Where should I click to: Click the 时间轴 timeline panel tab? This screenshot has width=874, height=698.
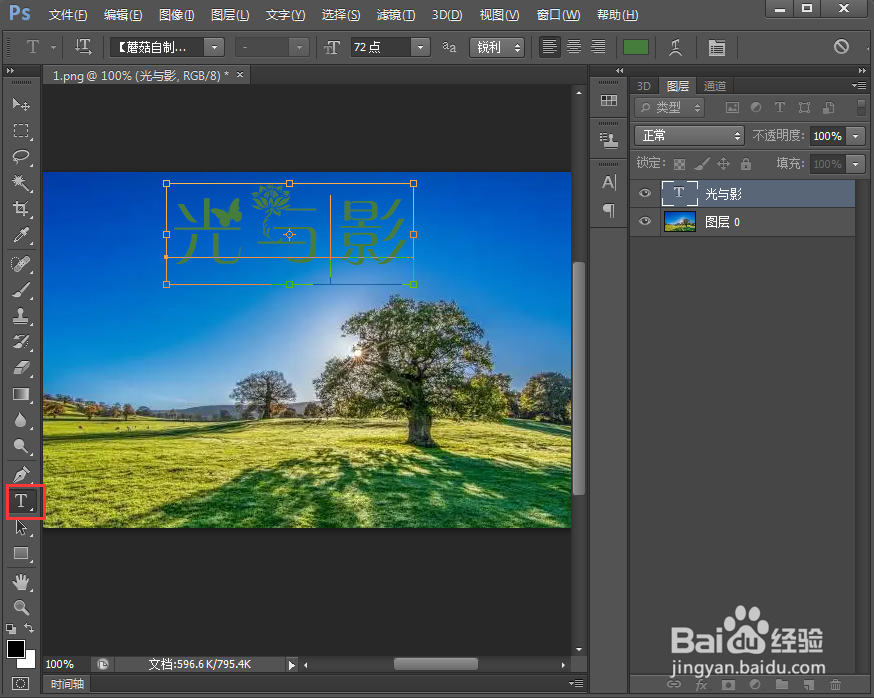click(67, 684)
